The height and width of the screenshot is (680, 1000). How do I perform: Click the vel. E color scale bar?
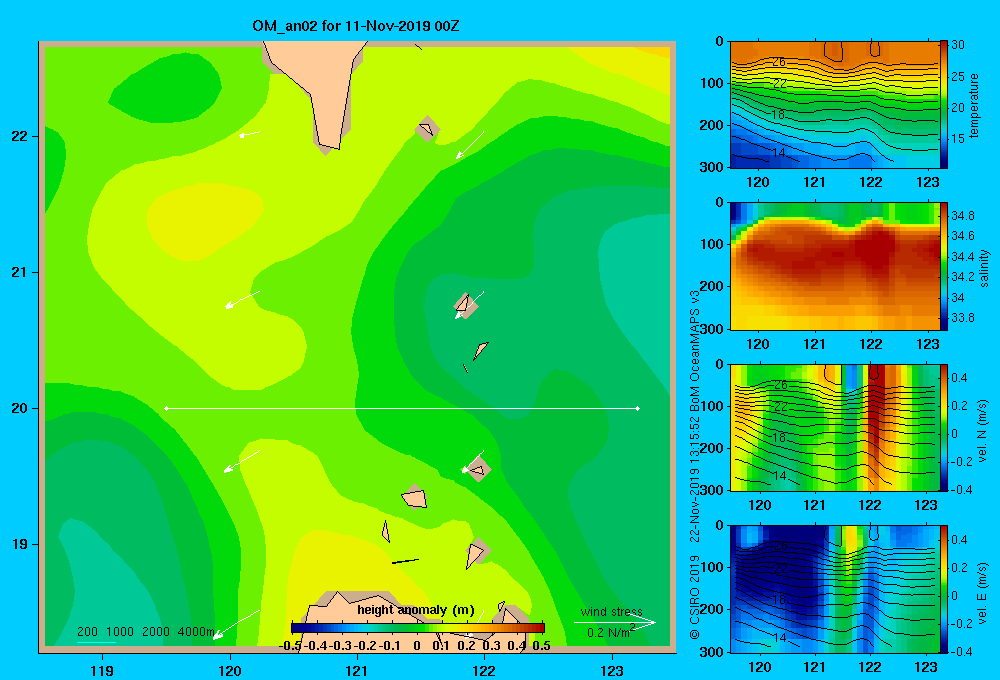943,589
